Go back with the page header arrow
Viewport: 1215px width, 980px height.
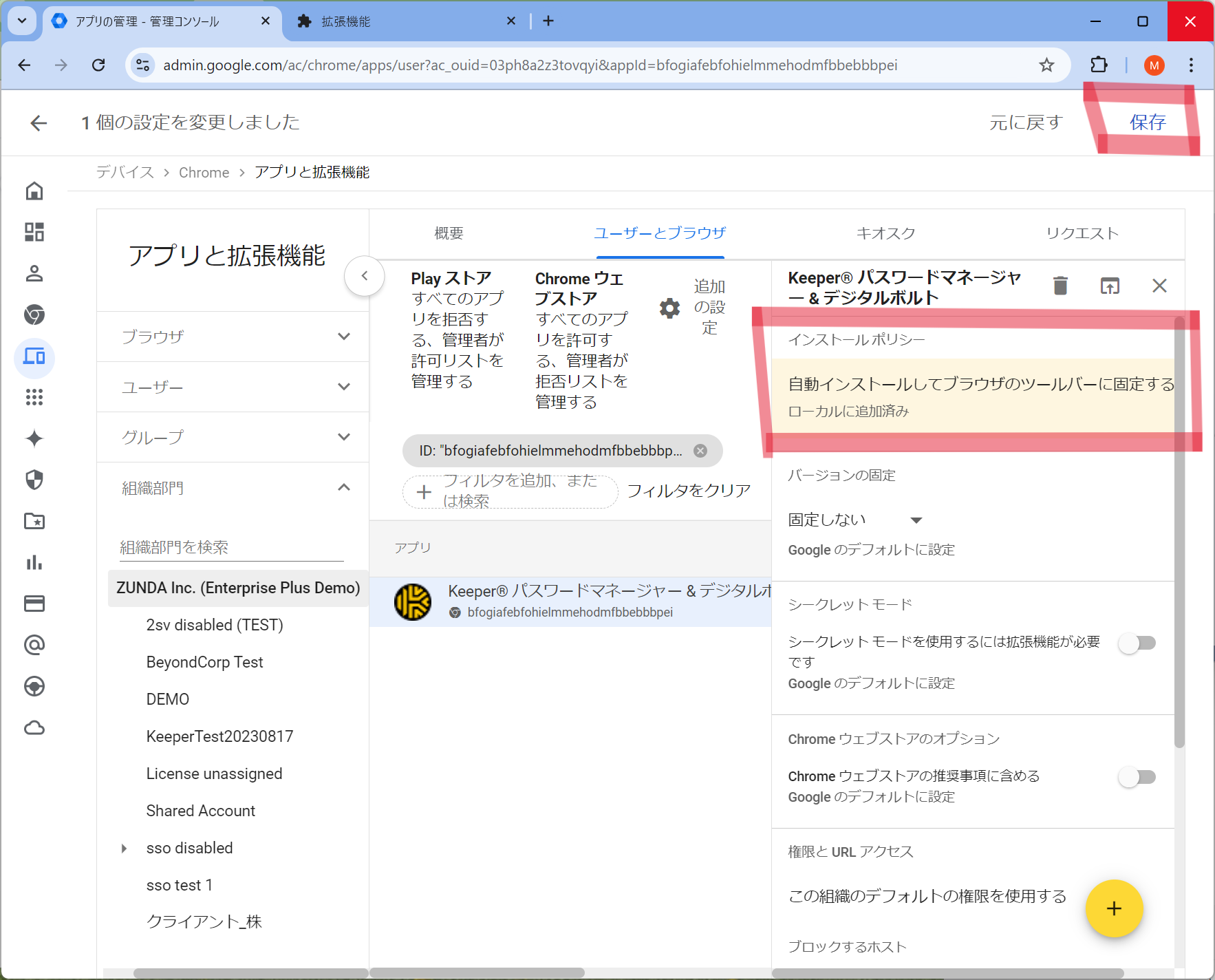(39, 123)
